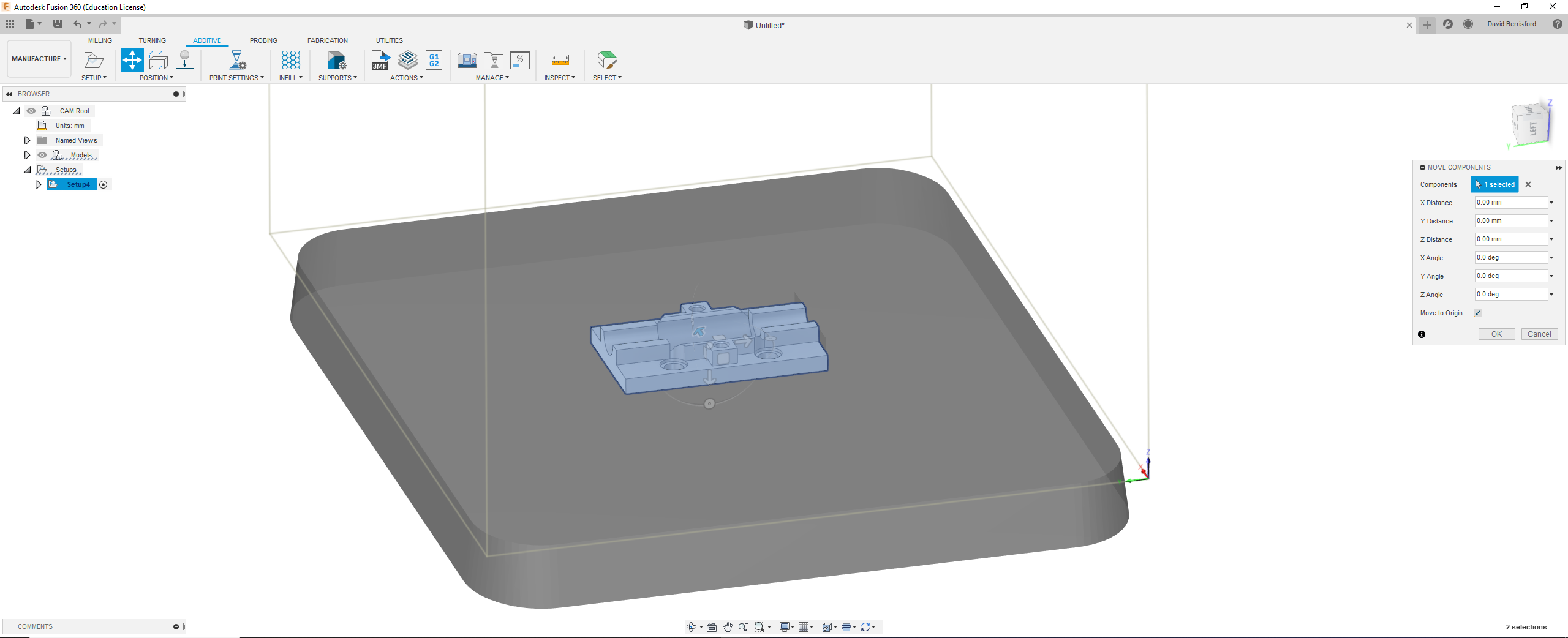Switch to the FABRICATION tab

coord(328,40)
